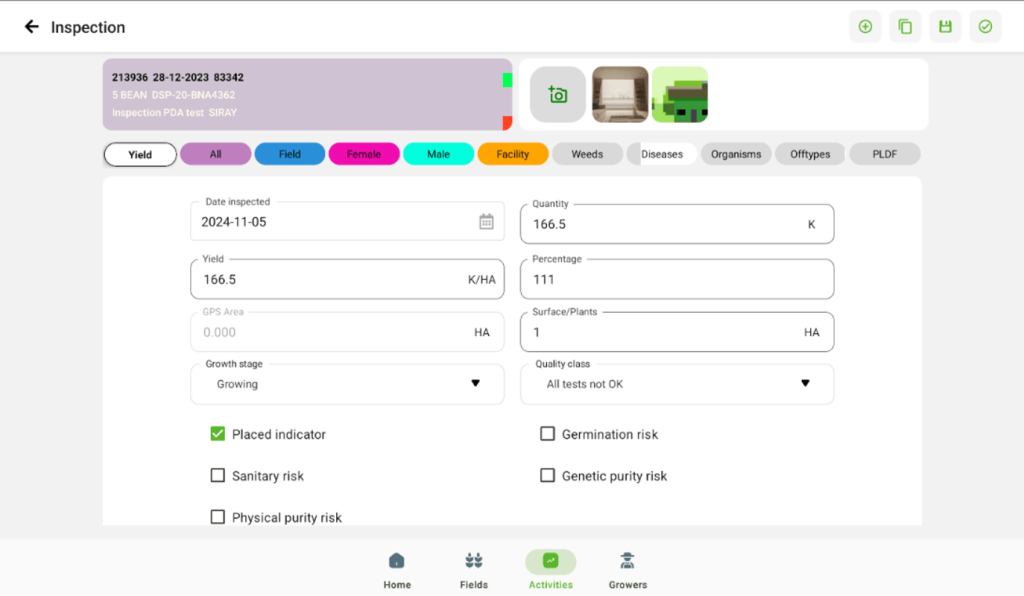Open Home from bottom navigation
Screen dimensions: 1024x596
pos(397,570)
